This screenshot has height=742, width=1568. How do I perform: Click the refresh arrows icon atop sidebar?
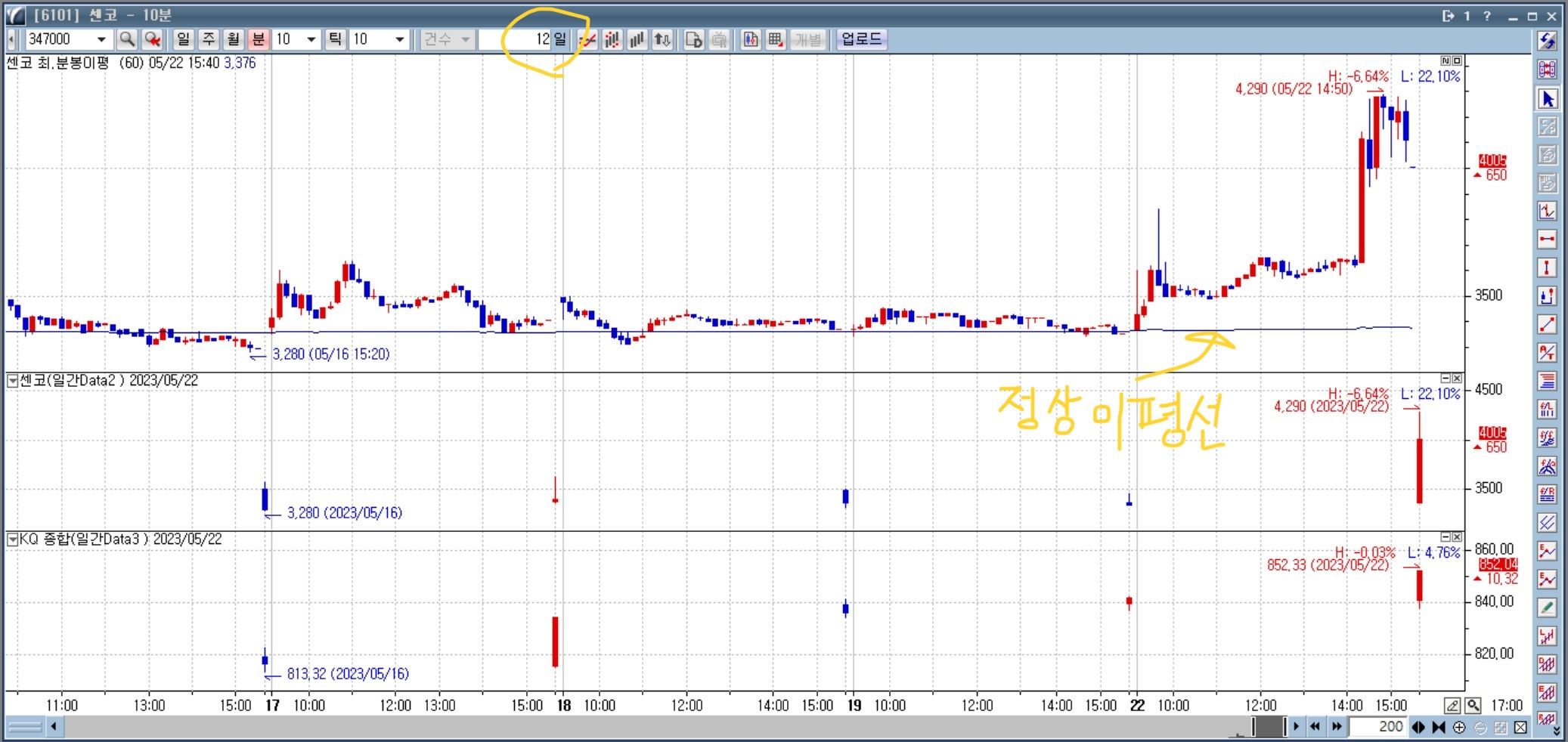[1547, 41]
